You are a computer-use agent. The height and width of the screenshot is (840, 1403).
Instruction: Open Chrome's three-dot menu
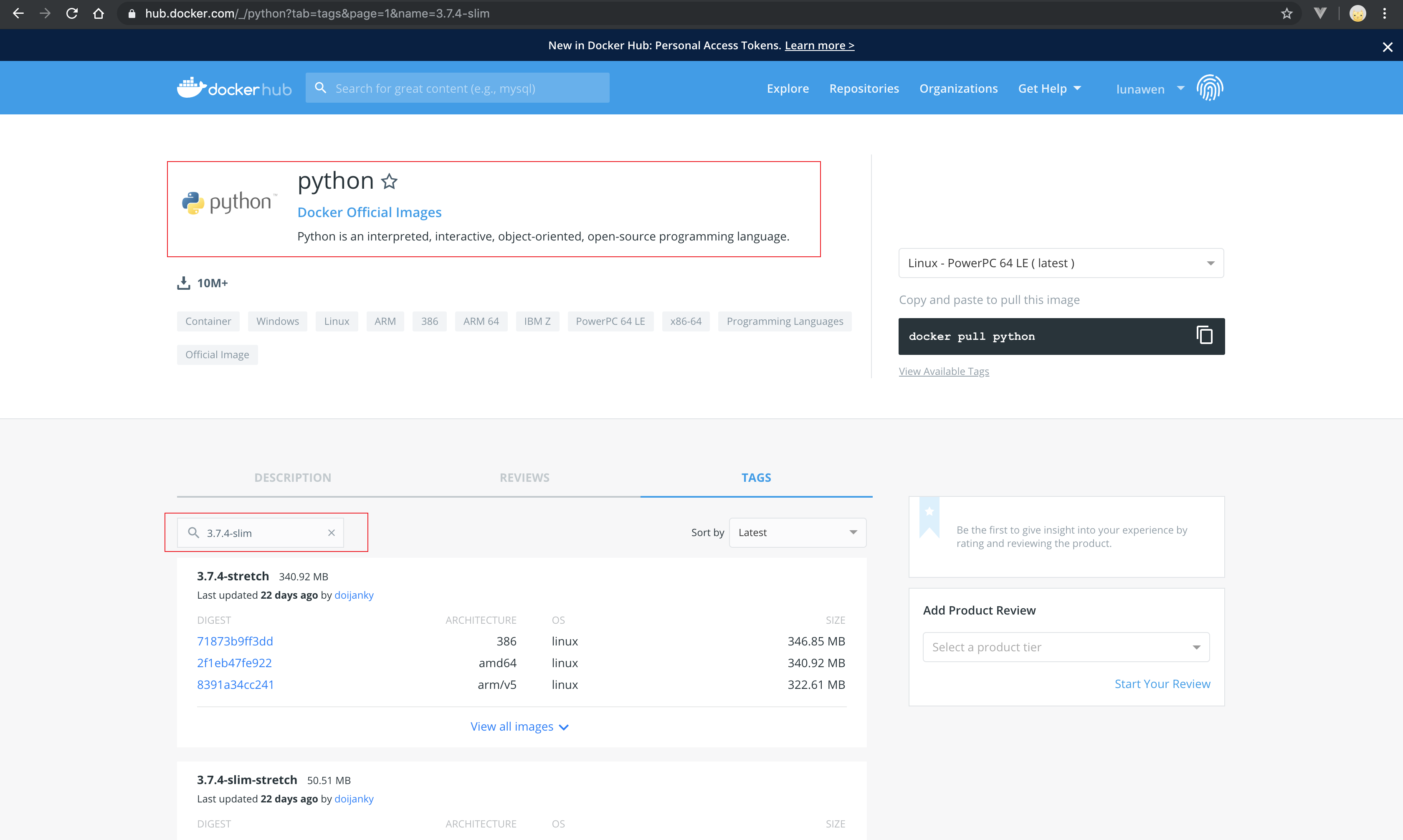pyautogui.click(x=1384, y=14)
